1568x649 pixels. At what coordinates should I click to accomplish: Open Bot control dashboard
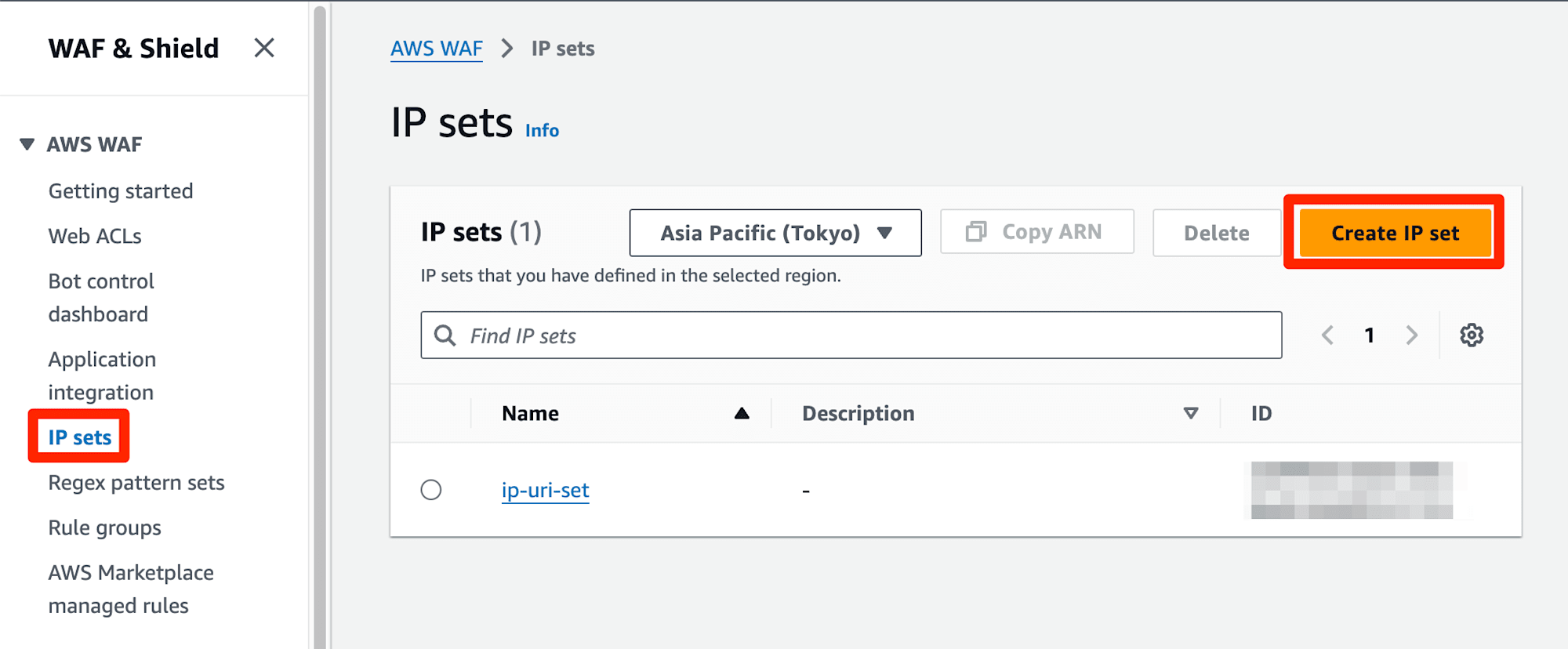(101, 298)
